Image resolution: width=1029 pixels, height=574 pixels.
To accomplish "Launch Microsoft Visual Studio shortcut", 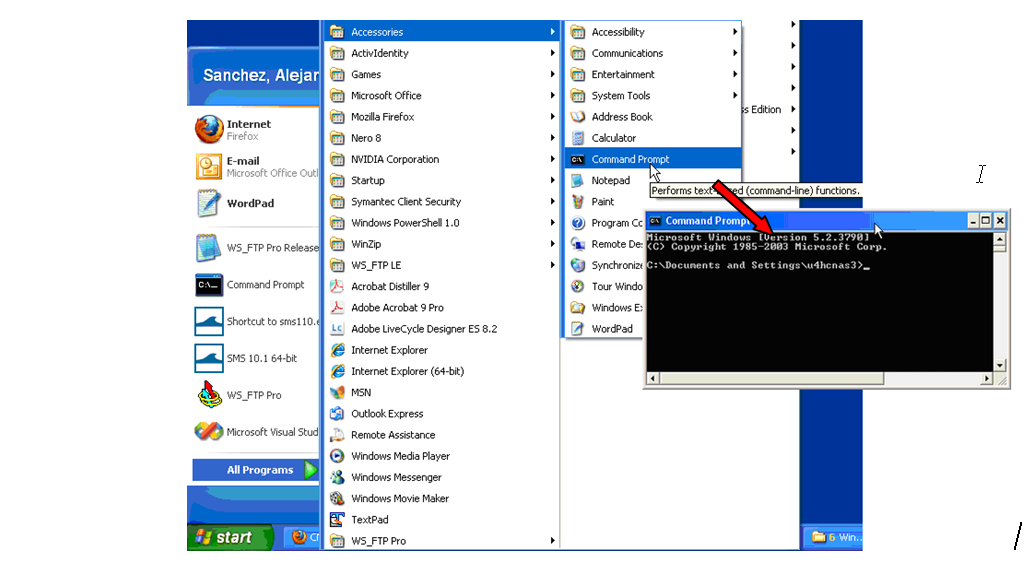I will [x=256, y=432].
